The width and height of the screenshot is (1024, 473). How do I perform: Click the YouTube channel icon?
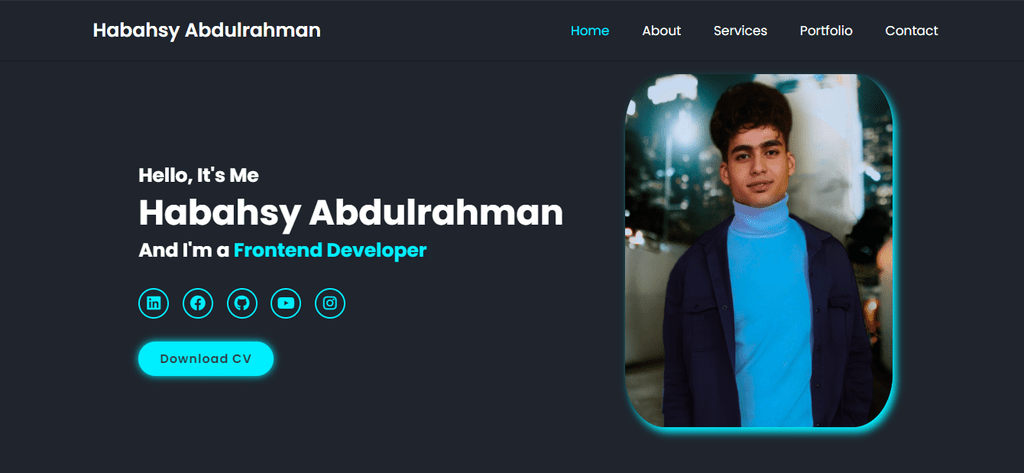point(286,303)
